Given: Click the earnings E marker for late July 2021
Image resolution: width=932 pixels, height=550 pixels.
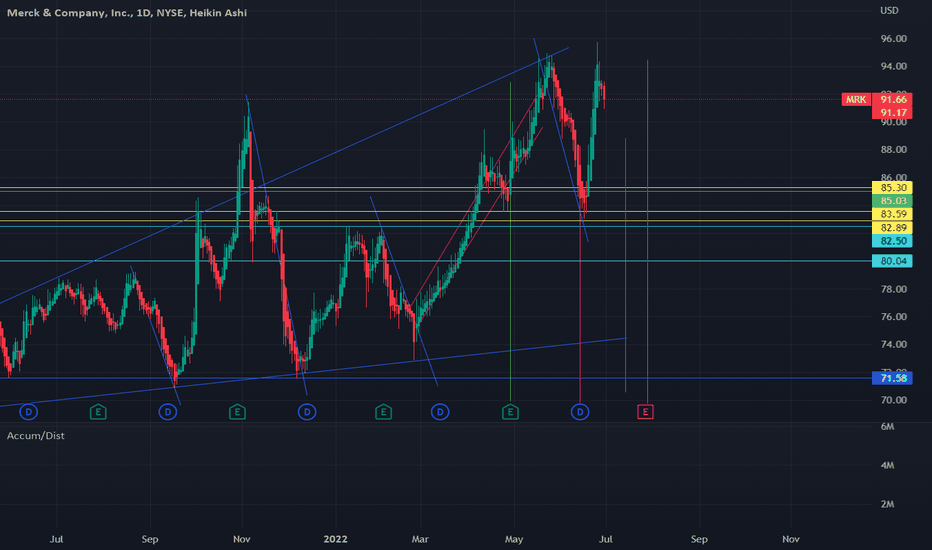Looking at the screenshot, I should tap(98, 411).
